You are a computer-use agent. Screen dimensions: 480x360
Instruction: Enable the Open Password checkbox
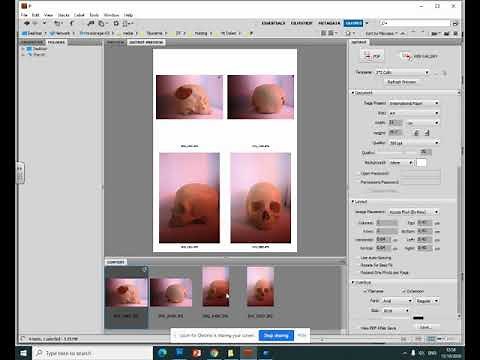click(x=358, y=173)
